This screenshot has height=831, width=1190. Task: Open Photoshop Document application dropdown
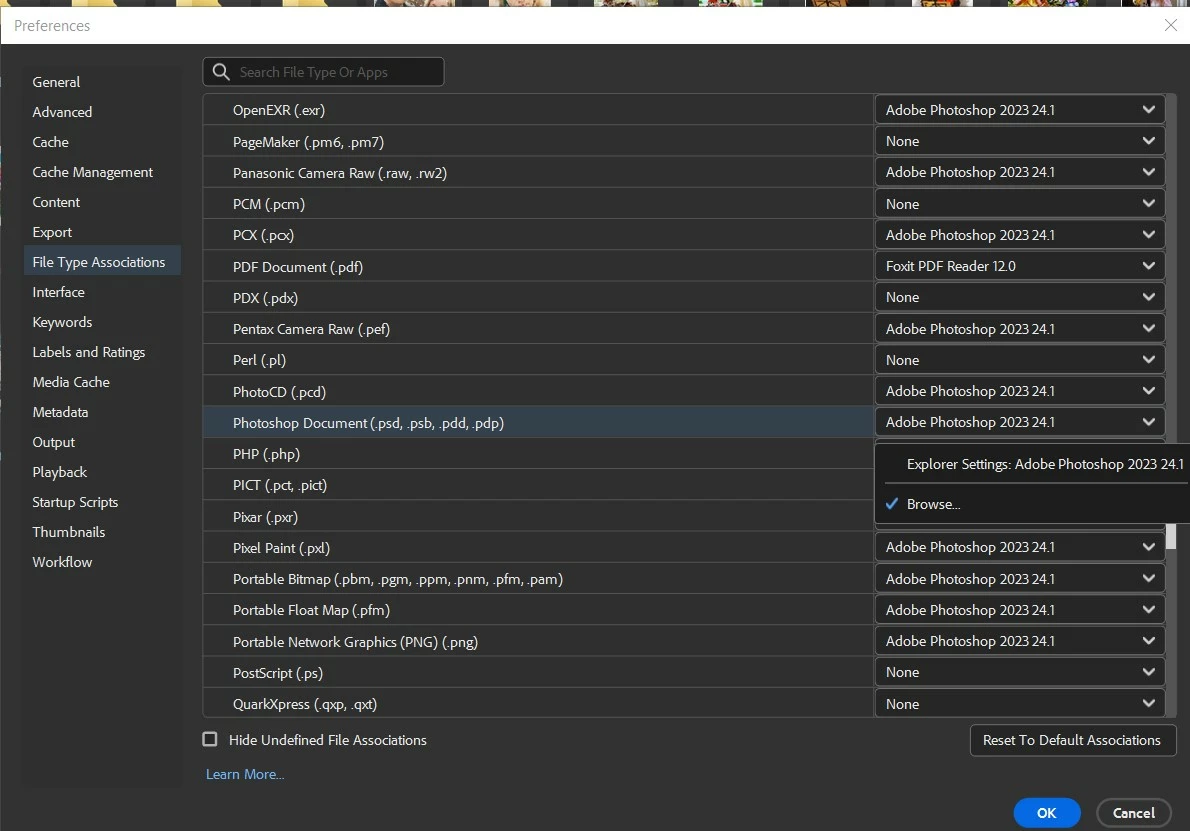pos(1019,423)
